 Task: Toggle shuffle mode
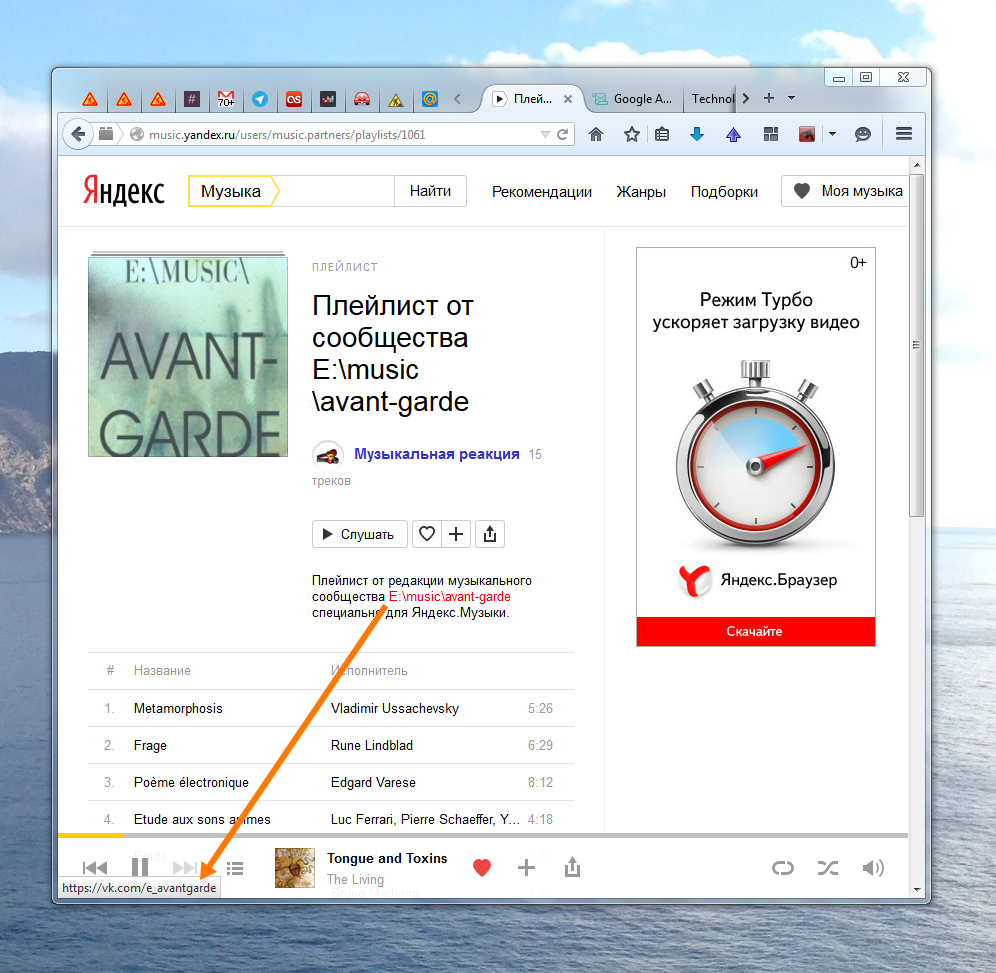pyautogui.click(x=828, y=868)
